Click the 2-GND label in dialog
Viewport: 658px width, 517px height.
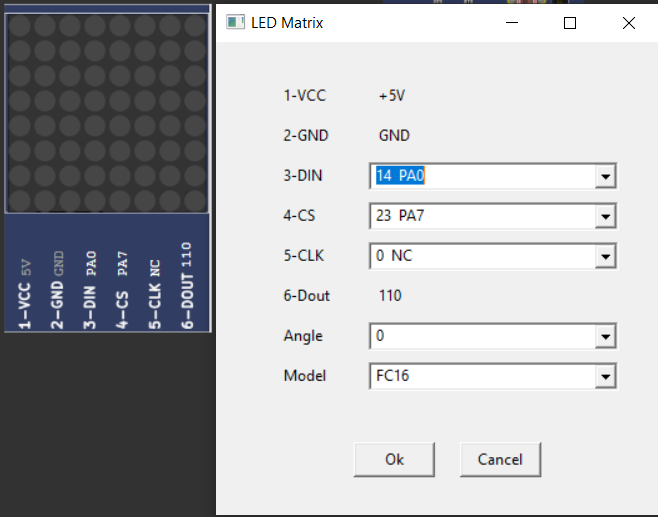[306, 136]
